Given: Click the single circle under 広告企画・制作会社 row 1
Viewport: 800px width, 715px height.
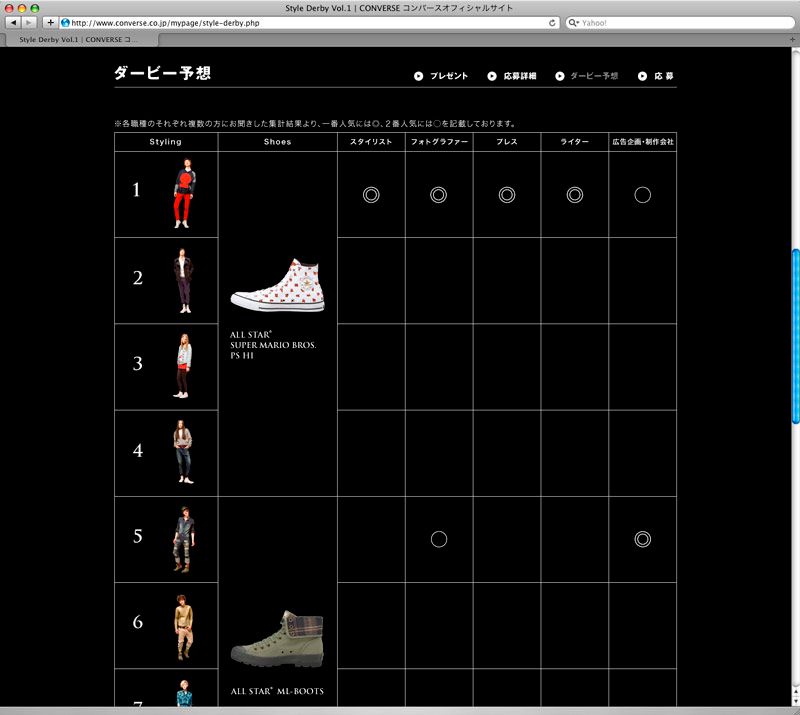Looking at the screenshot, I should [x=643, y=195].
